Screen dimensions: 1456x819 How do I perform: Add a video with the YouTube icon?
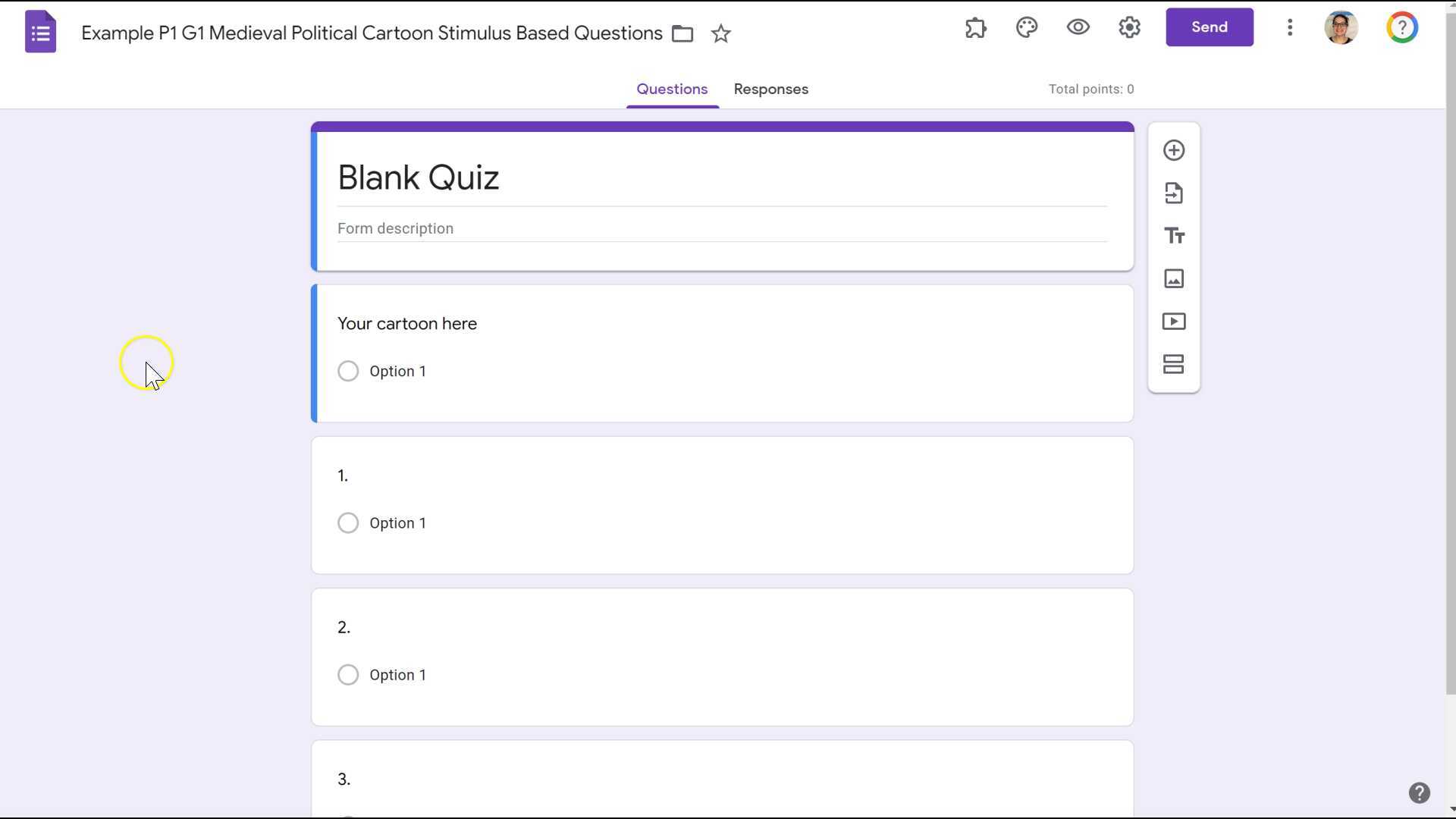tap(1173, 321)
